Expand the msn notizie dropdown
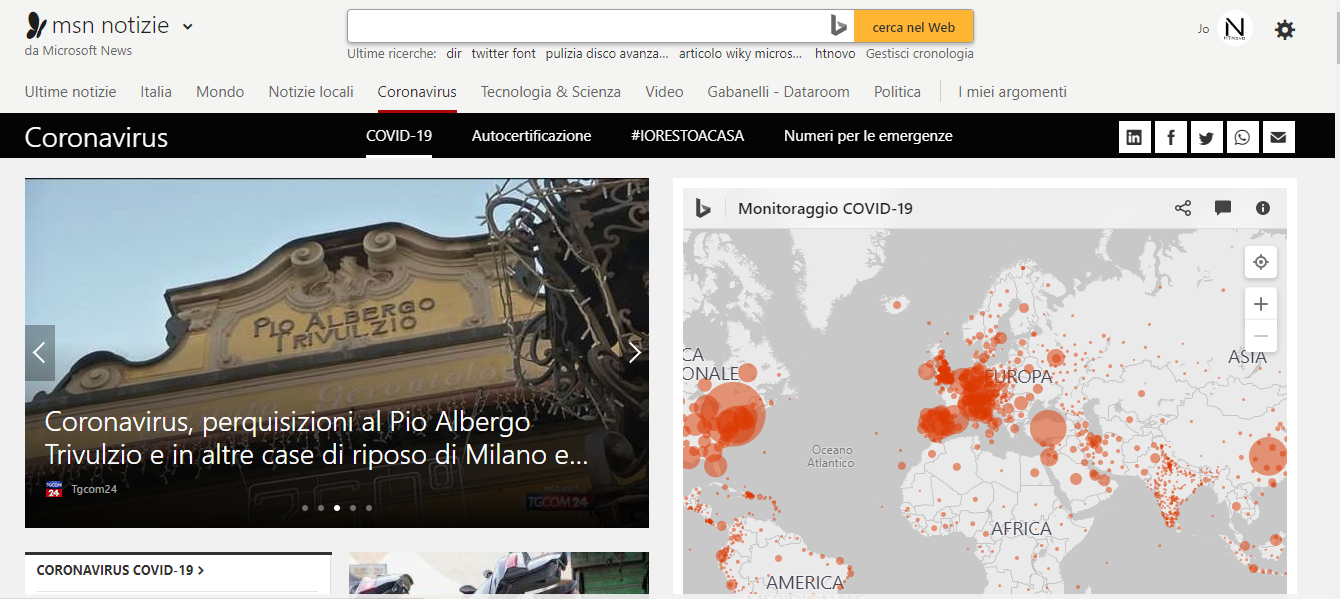 pos(187,27)
